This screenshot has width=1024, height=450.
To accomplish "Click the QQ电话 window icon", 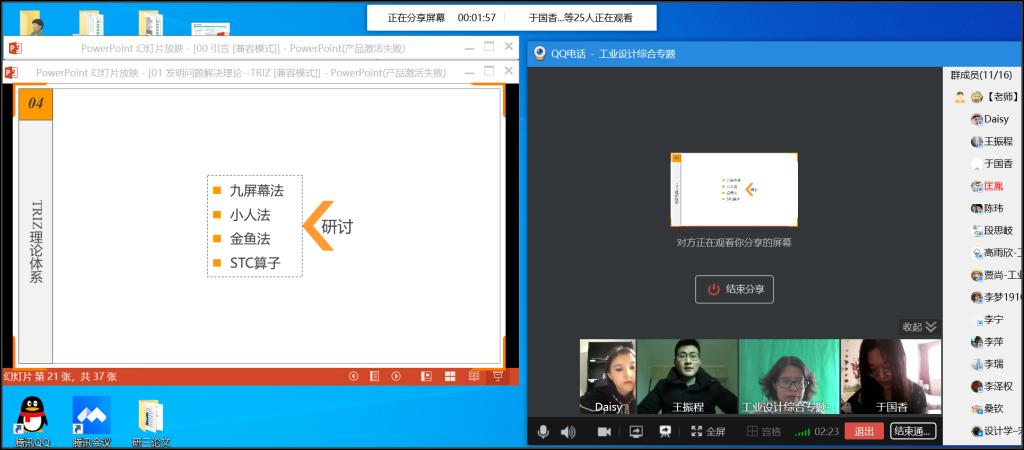I will [539, 54].
